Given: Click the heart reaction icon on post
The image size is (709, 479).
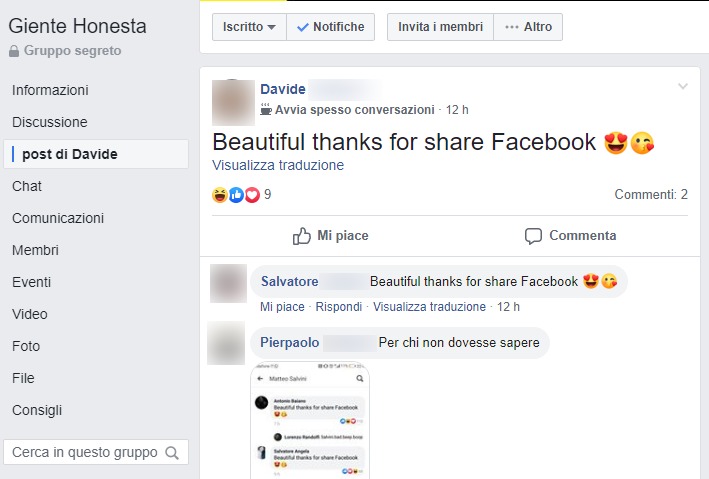Looking at the screenshot, I should pos(252,195).
